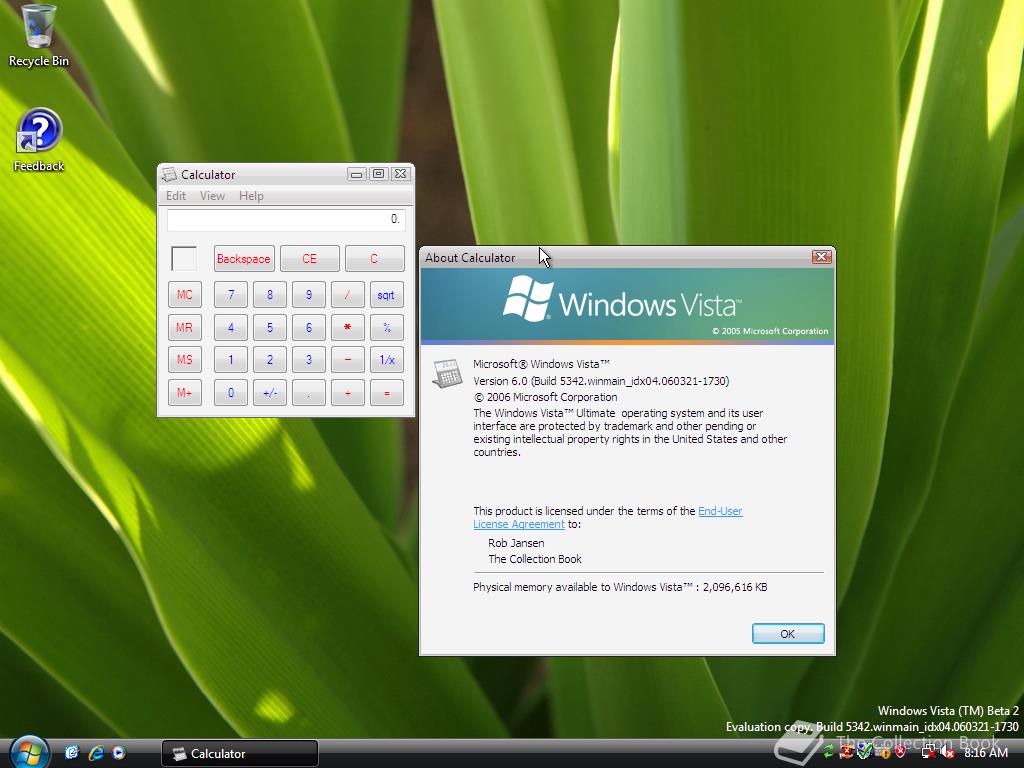Click the multiplication (*) key
1024x768 pixels.
click(347, 327)
